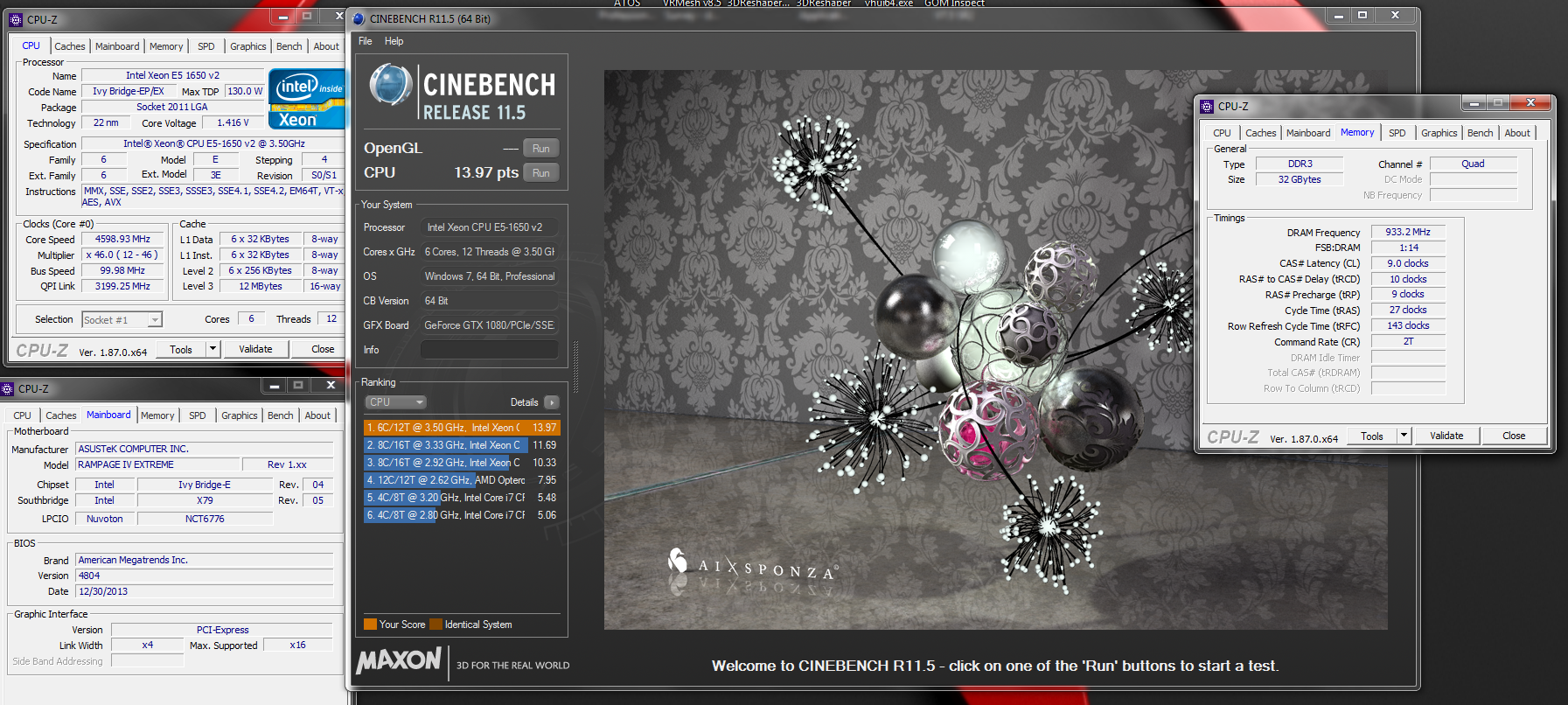Screen dimensions: 1568x705
Task: Click the MAXON logo at the bottom
Action: pyautogui.click(x=399, y=660)
